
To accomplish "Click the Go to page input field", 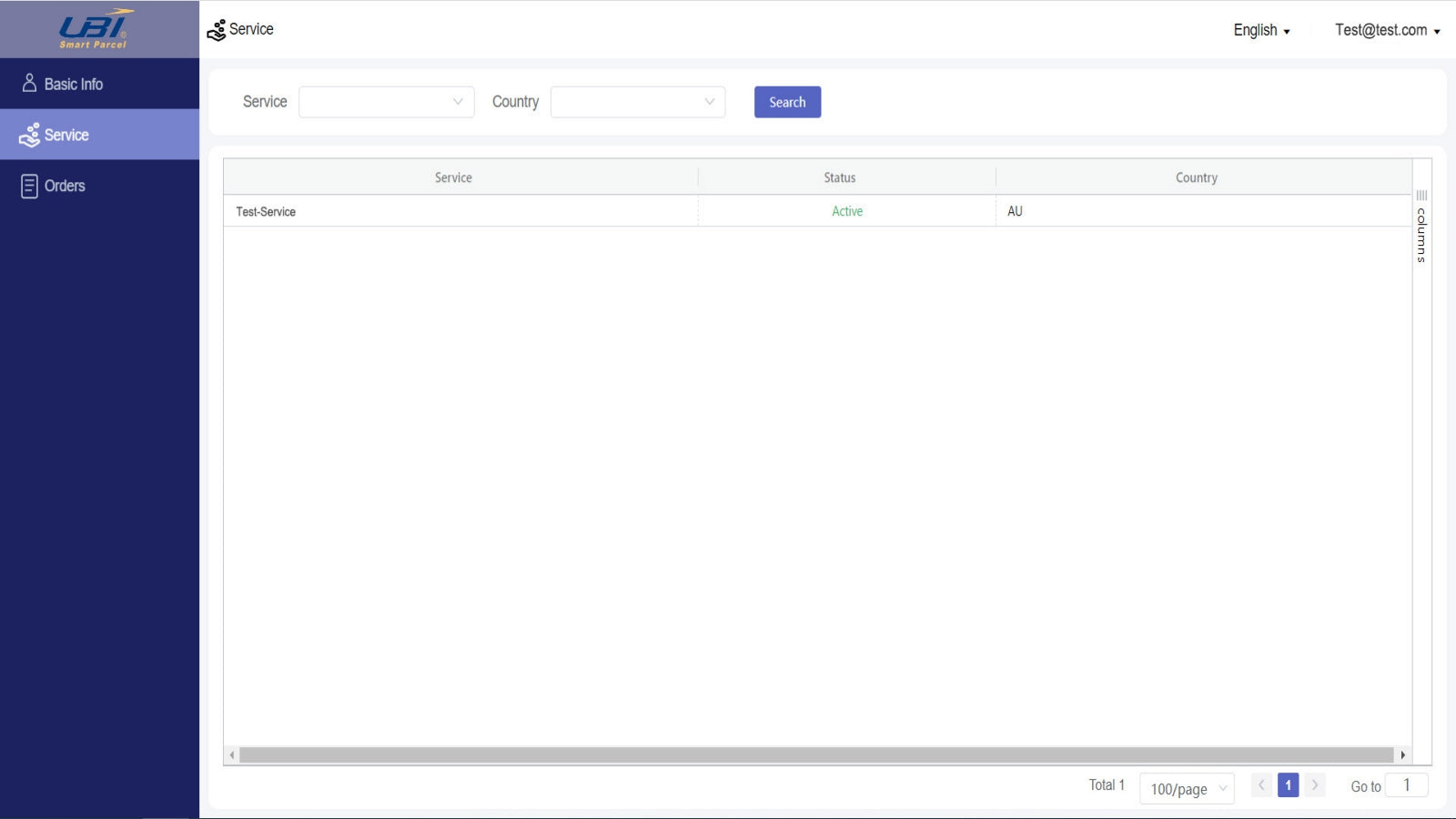I will click(1406, 784).
